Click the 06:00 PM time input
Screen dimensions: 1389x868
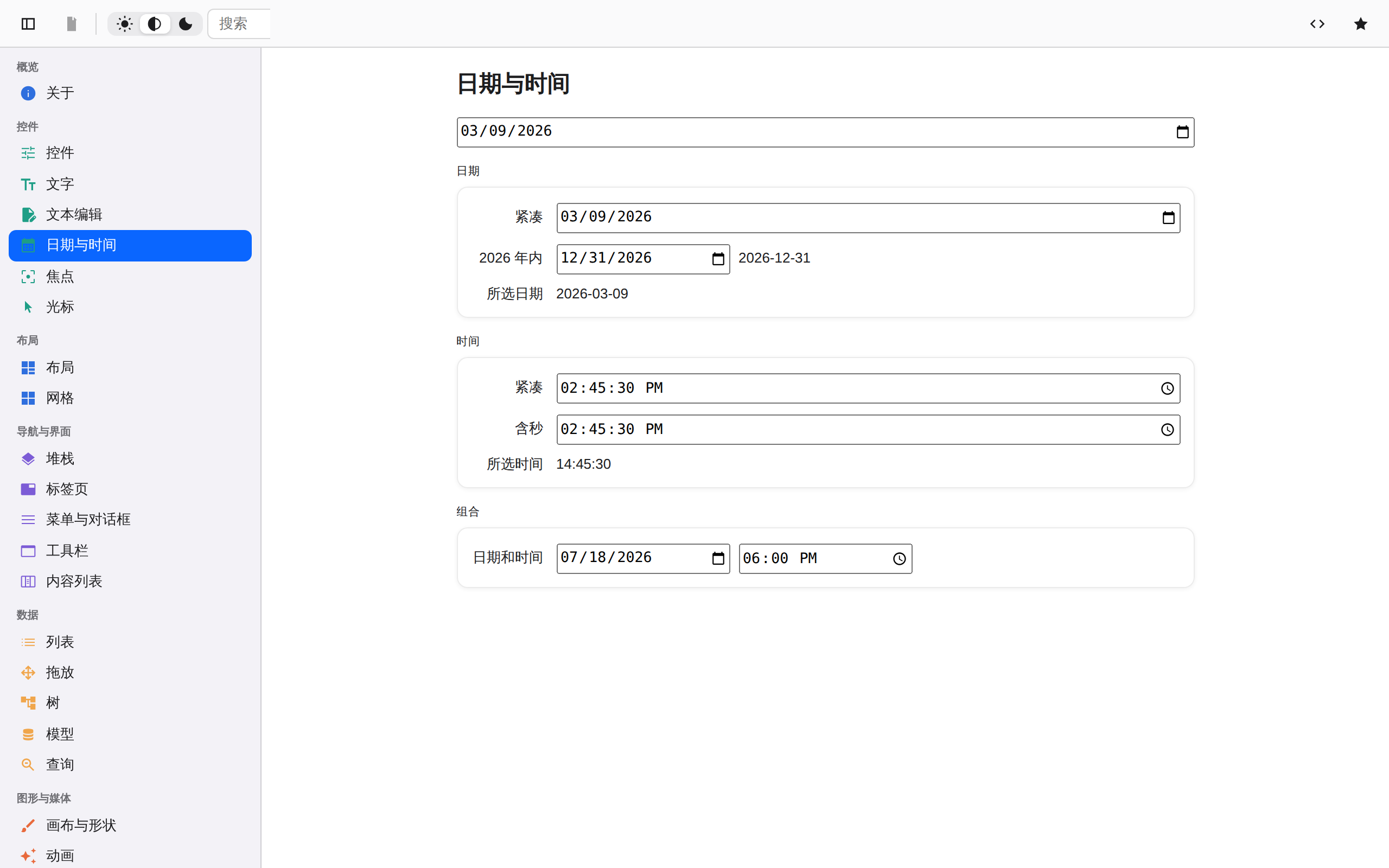point(825,559)
